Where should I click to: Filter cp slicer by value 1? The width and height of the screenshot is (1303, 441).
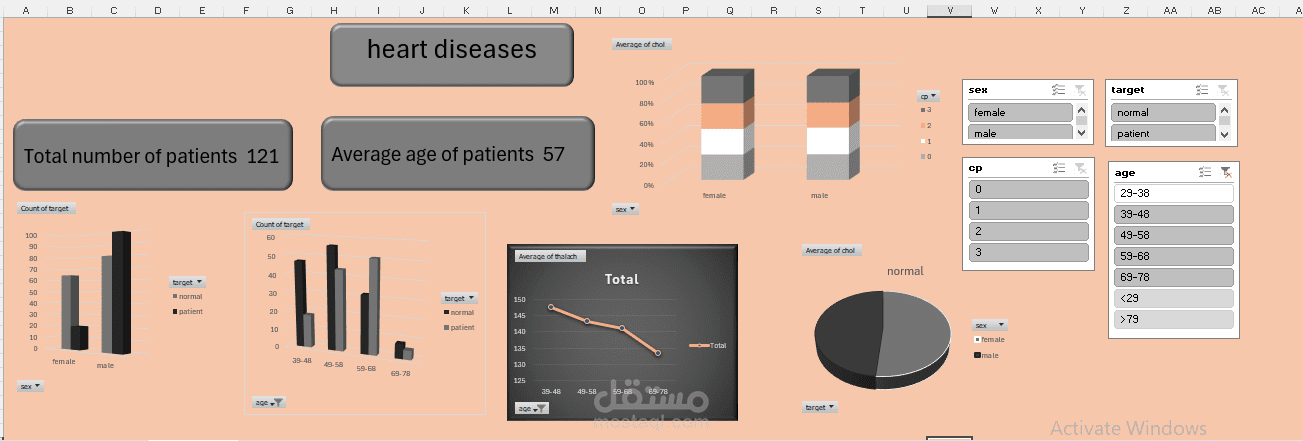click(1028, 210)
